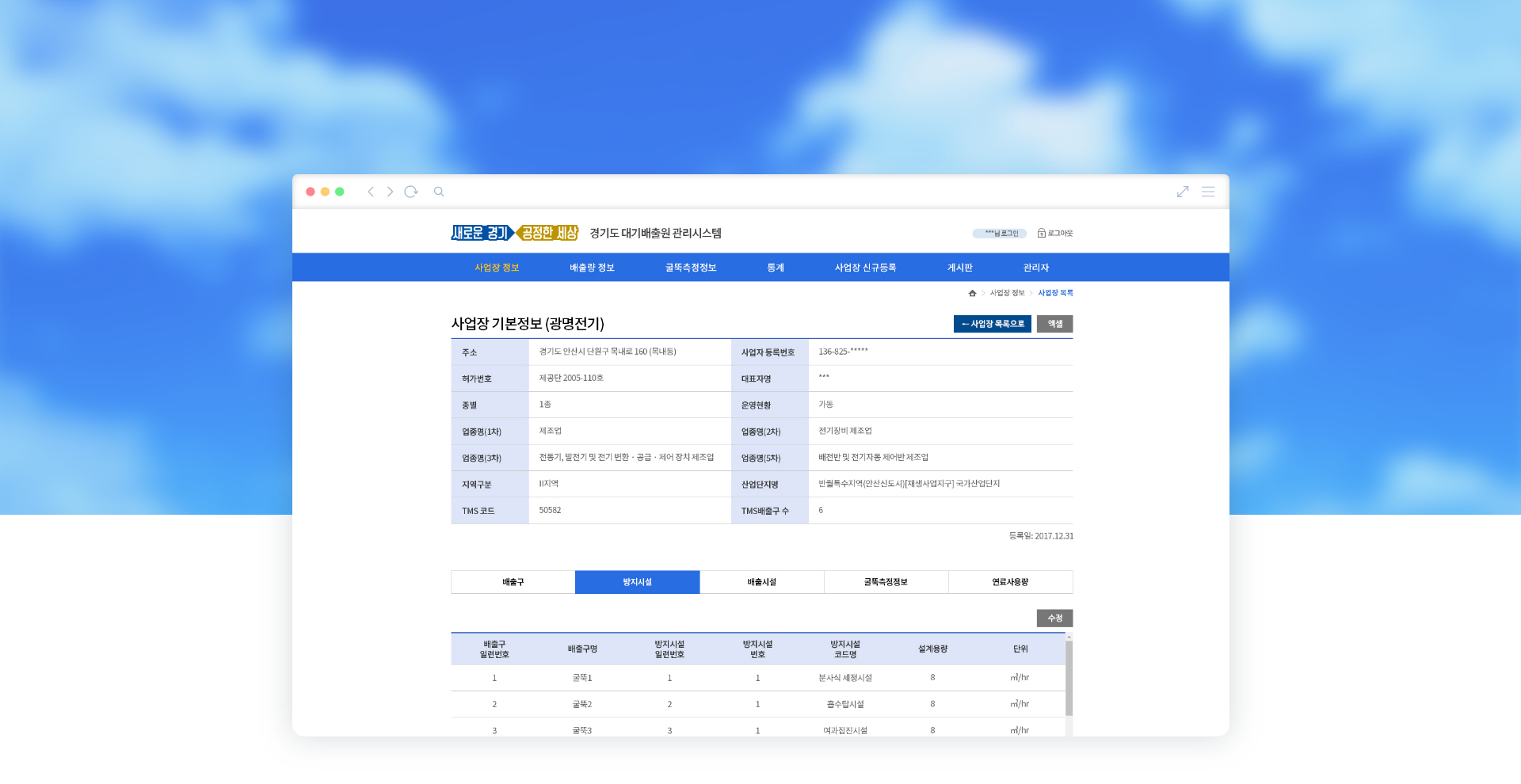Select the 배출시설 tab
The image size is (1521, 784).
[761, 582]
